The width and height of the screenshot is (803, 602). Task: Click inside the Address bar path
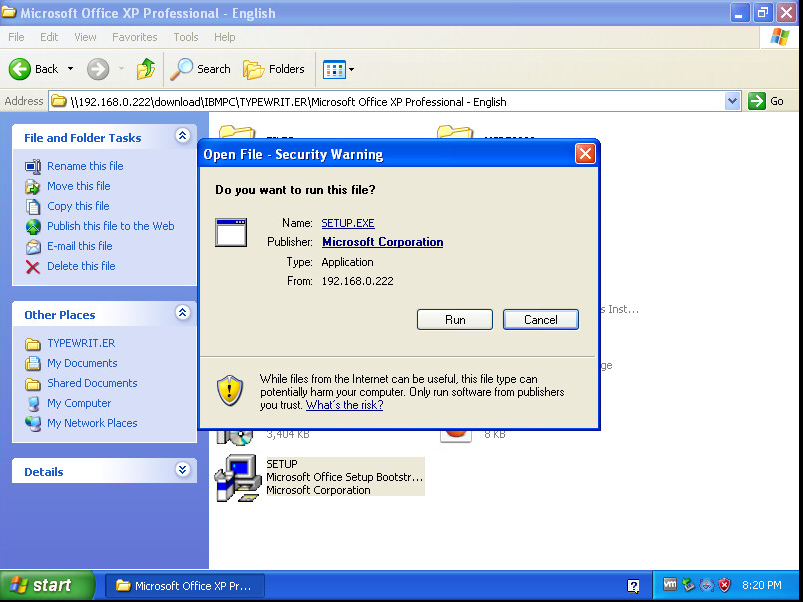coord(387,101)
